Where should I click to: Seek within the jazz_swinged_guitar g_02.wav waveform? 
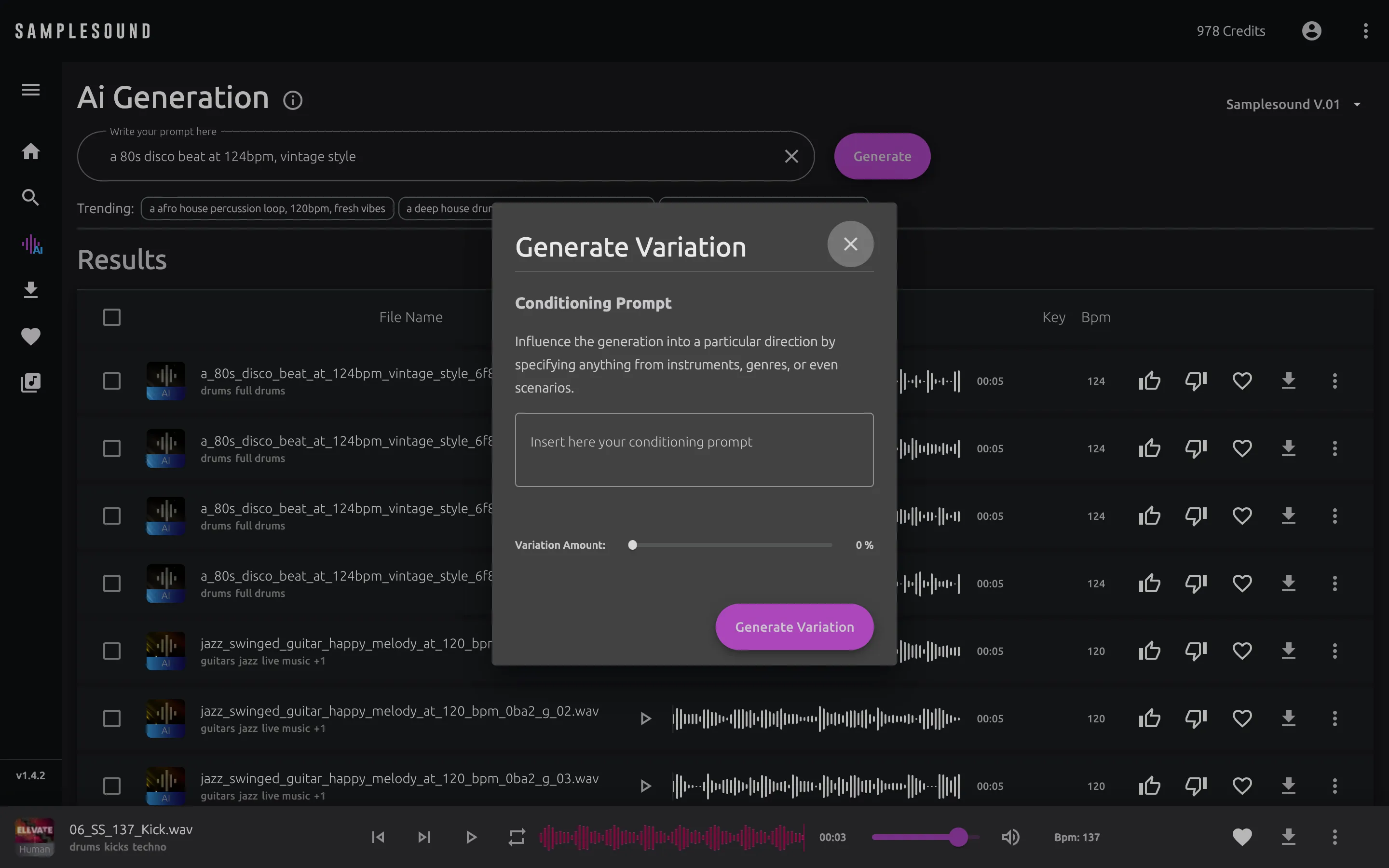coord(816,718)
